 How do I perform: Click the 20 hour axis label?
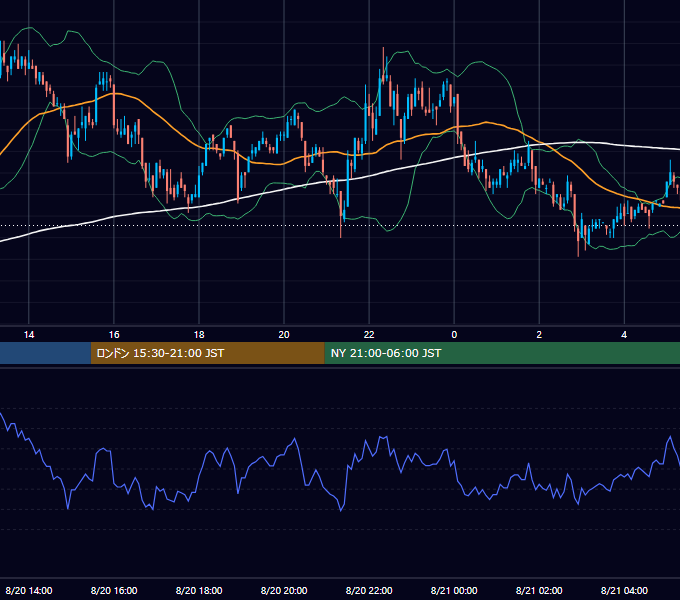point(284,335)
